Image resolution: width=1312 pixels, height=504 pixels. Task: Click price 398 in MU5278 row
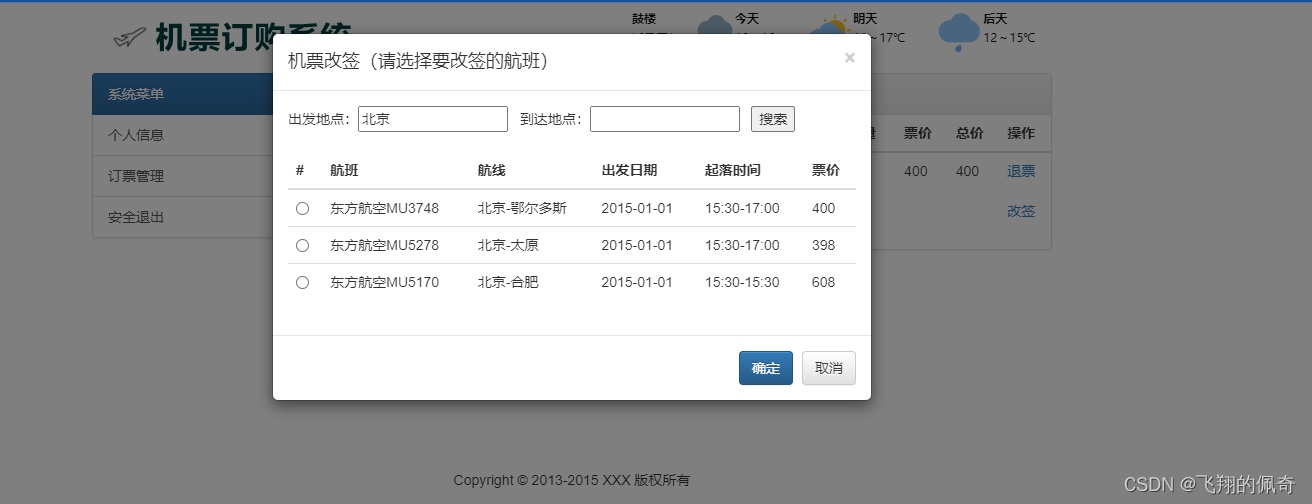(x=823, y=245)
